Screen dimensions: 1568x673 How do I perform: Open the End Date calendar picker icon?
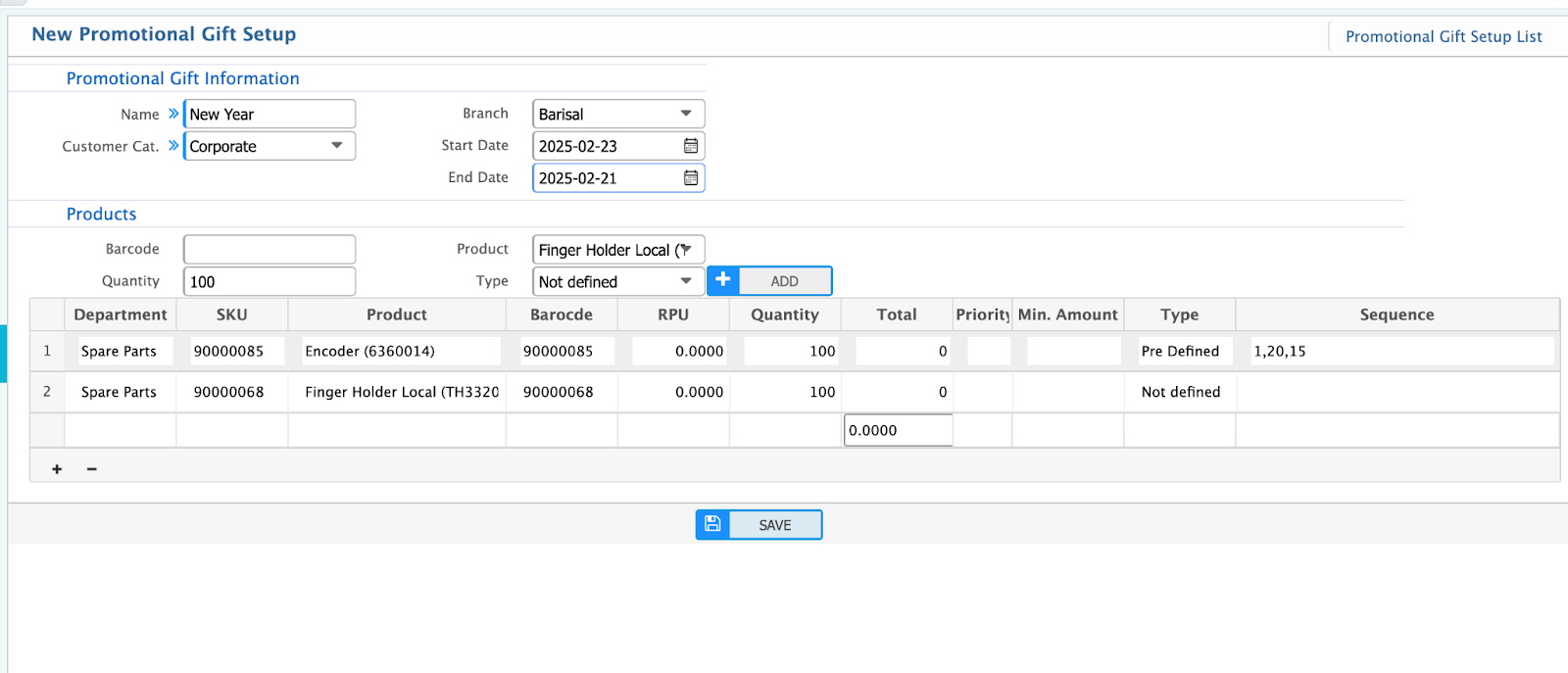pos(691,178)
